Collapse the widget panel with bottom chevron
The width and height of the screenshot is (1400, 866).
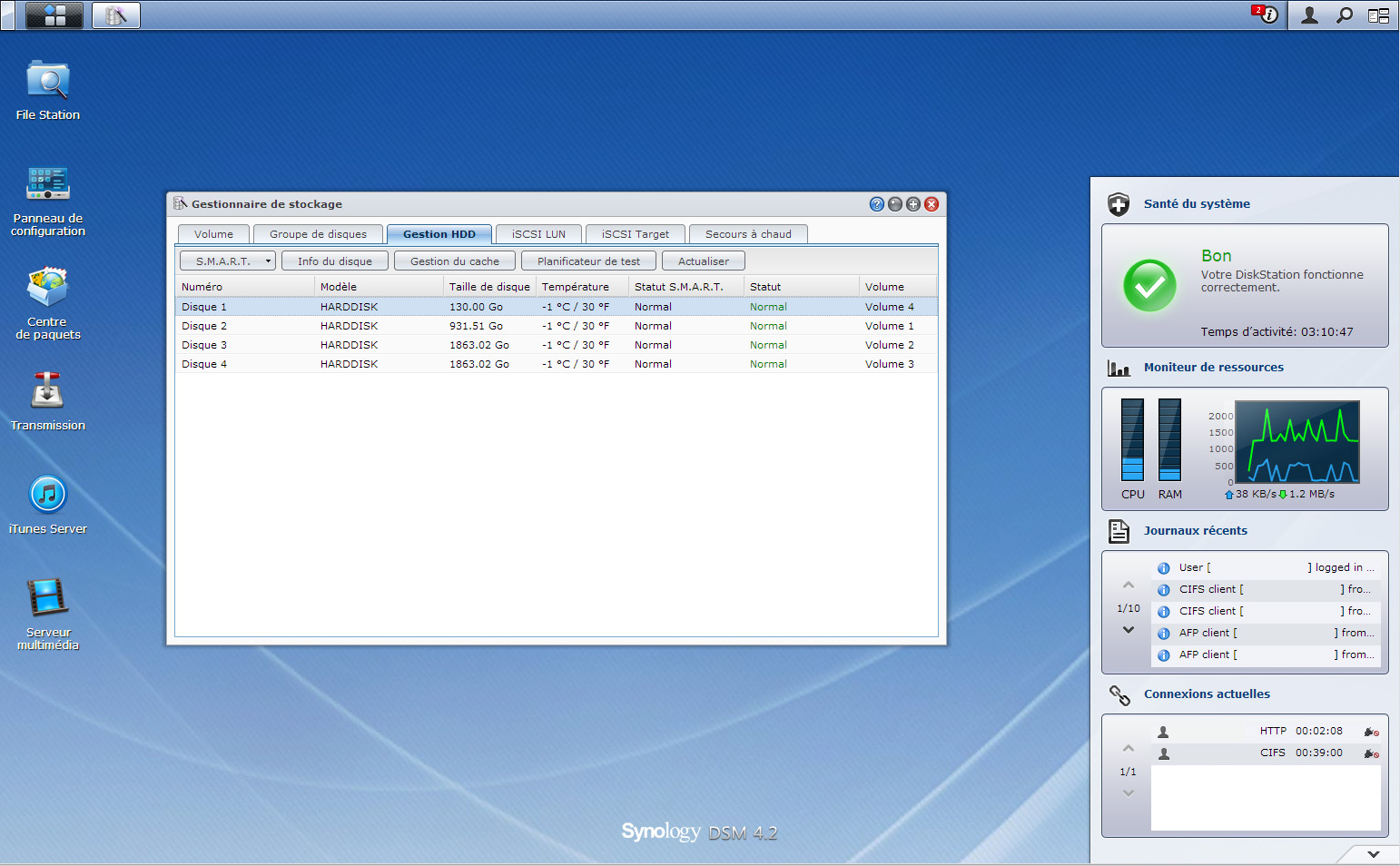1373,854
